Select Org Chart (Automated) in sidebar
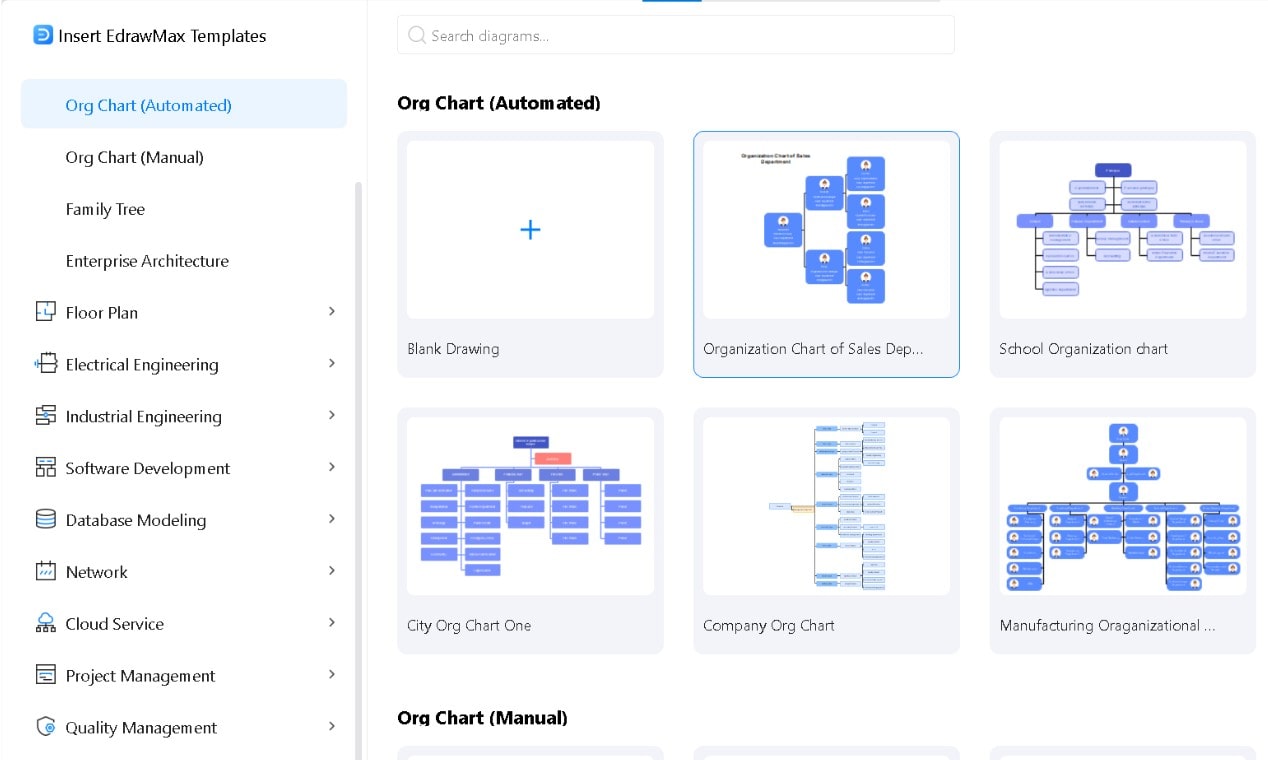This screenshot has width=1268, height=760. (184, 105)
